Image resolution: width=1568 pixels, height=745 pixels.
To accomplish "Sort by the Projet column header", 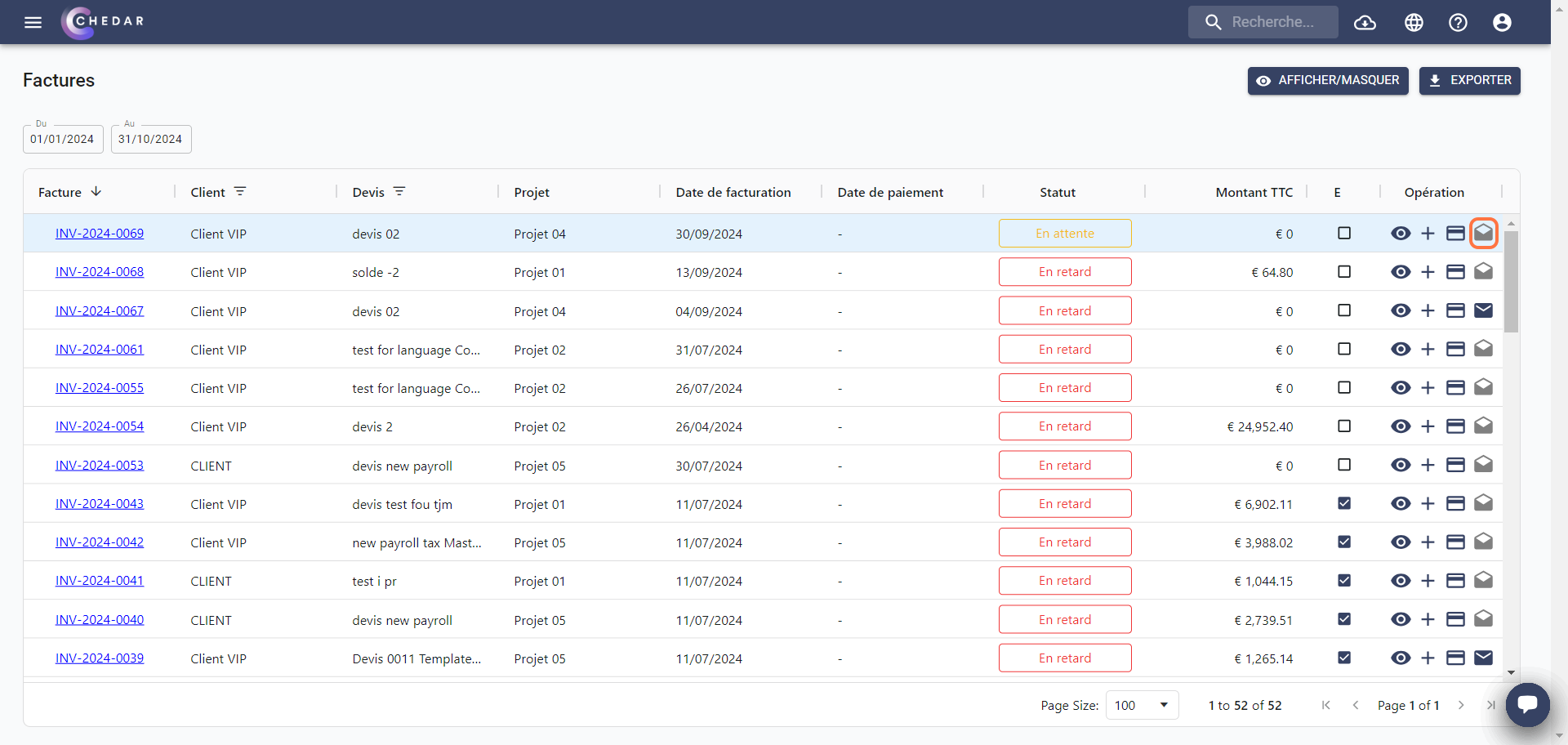I will pos(532,192).
